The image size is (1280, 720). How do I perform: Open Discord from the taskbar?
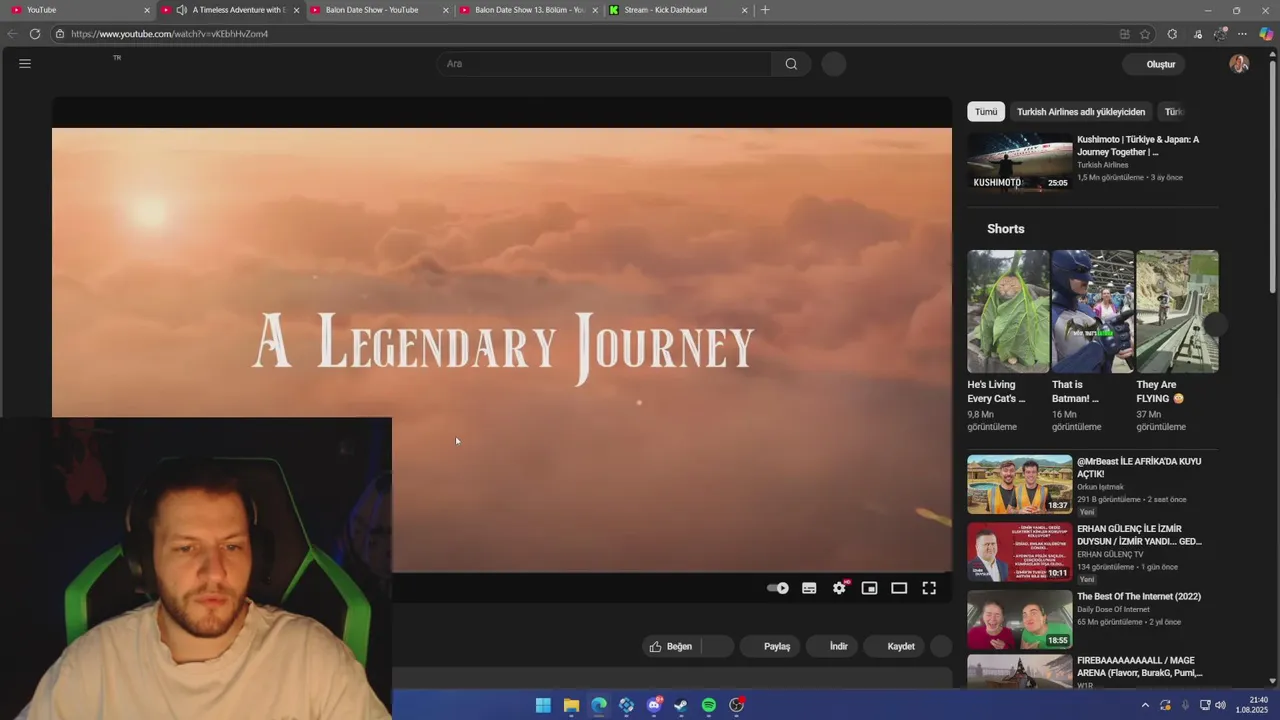tap(654, 705)
